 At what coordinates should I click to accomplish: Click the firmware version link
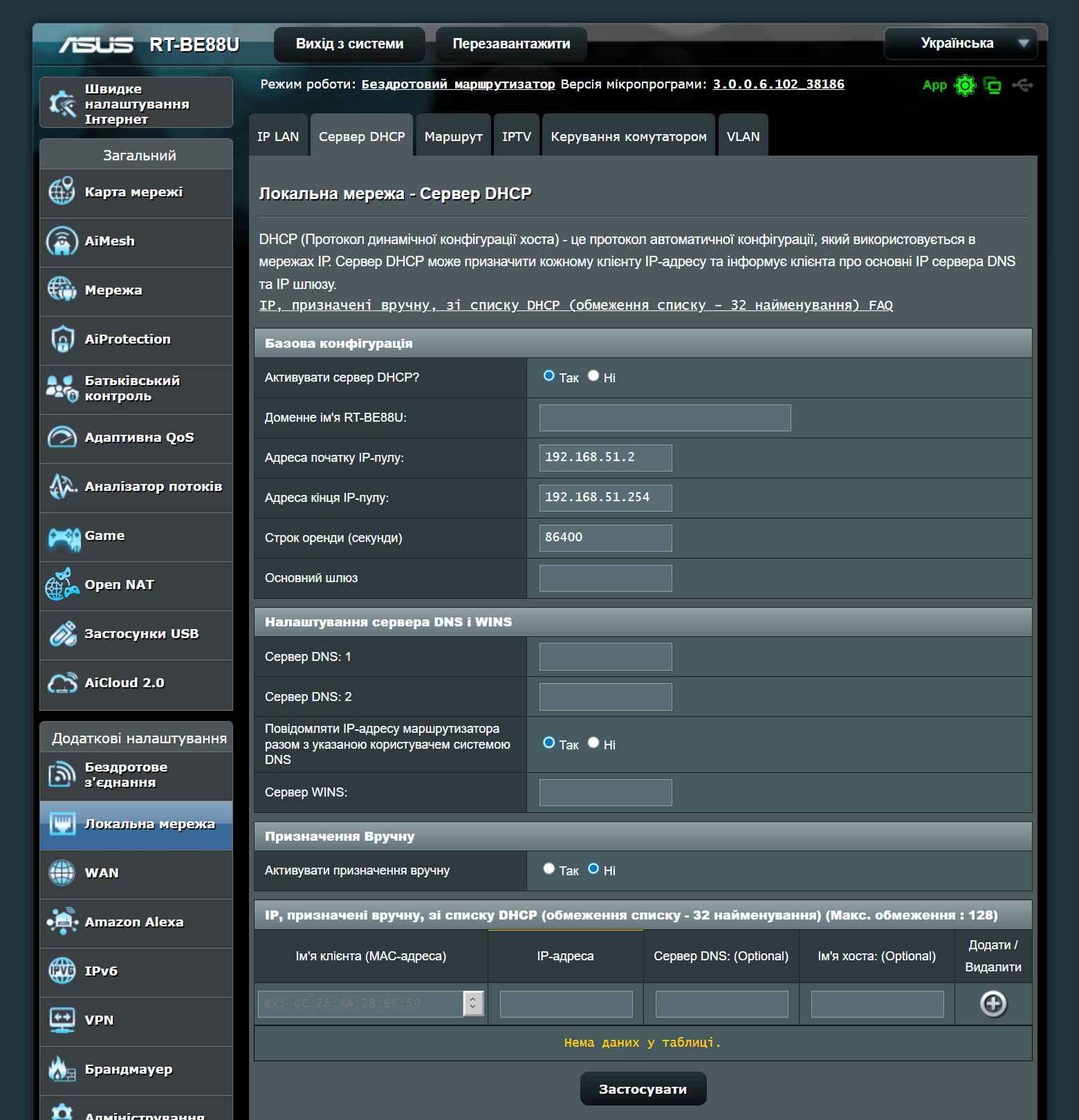point(778,84)
